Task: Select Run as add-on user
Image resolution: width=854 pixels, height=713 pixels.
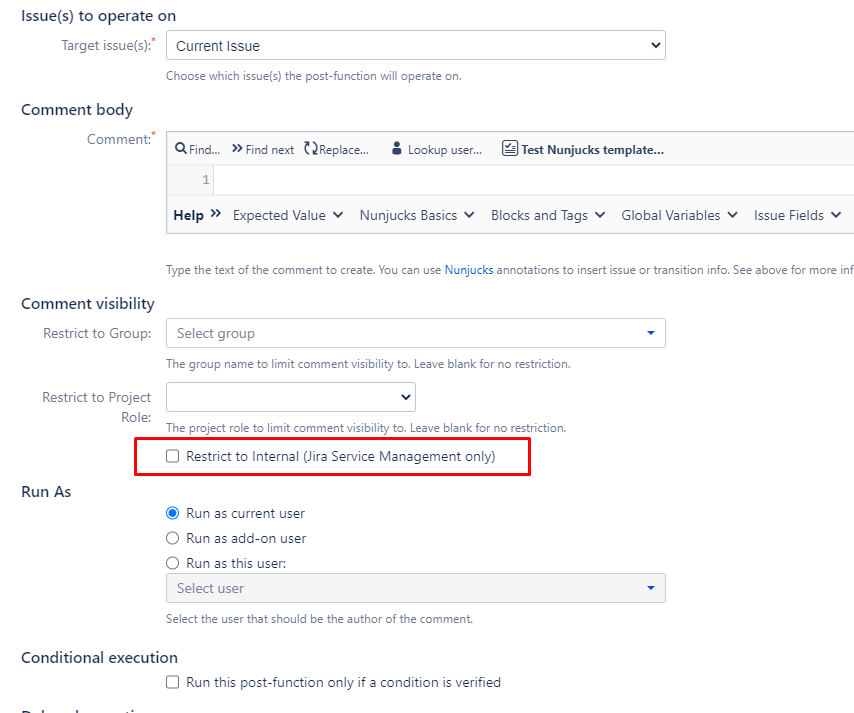Action: pos(173,538)
